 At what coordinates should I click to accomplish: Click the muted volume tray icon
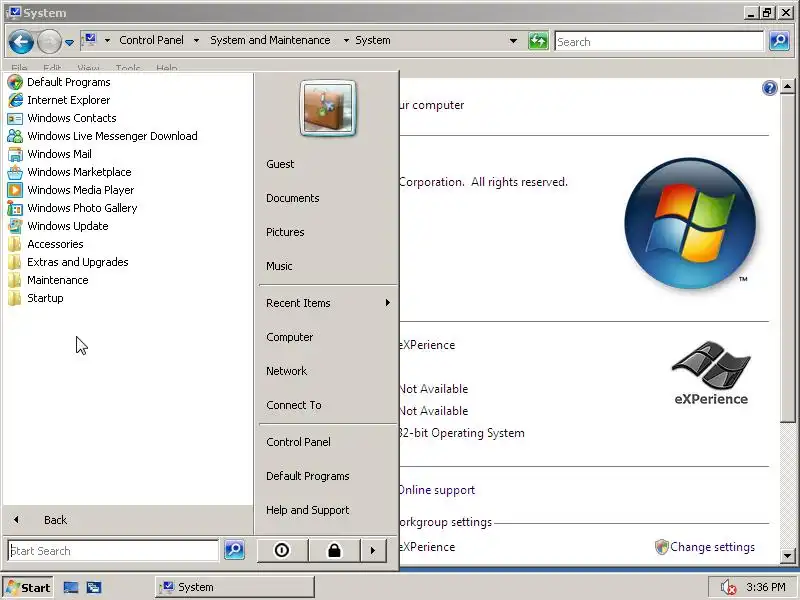click(728, 587)
